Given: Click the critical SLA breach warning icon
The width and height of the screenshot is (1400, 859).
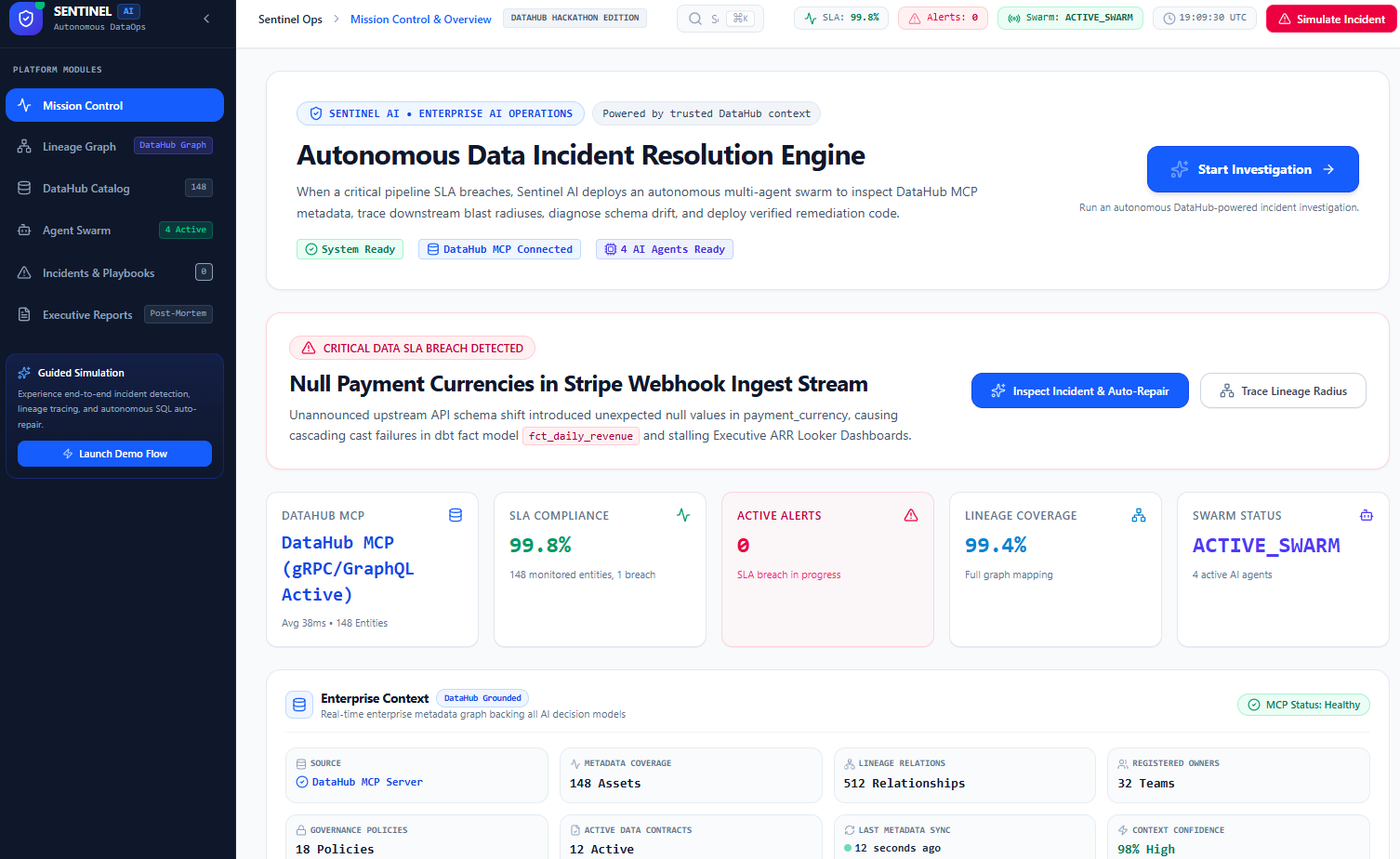Looking at the screenshot, I should point(309,348).
